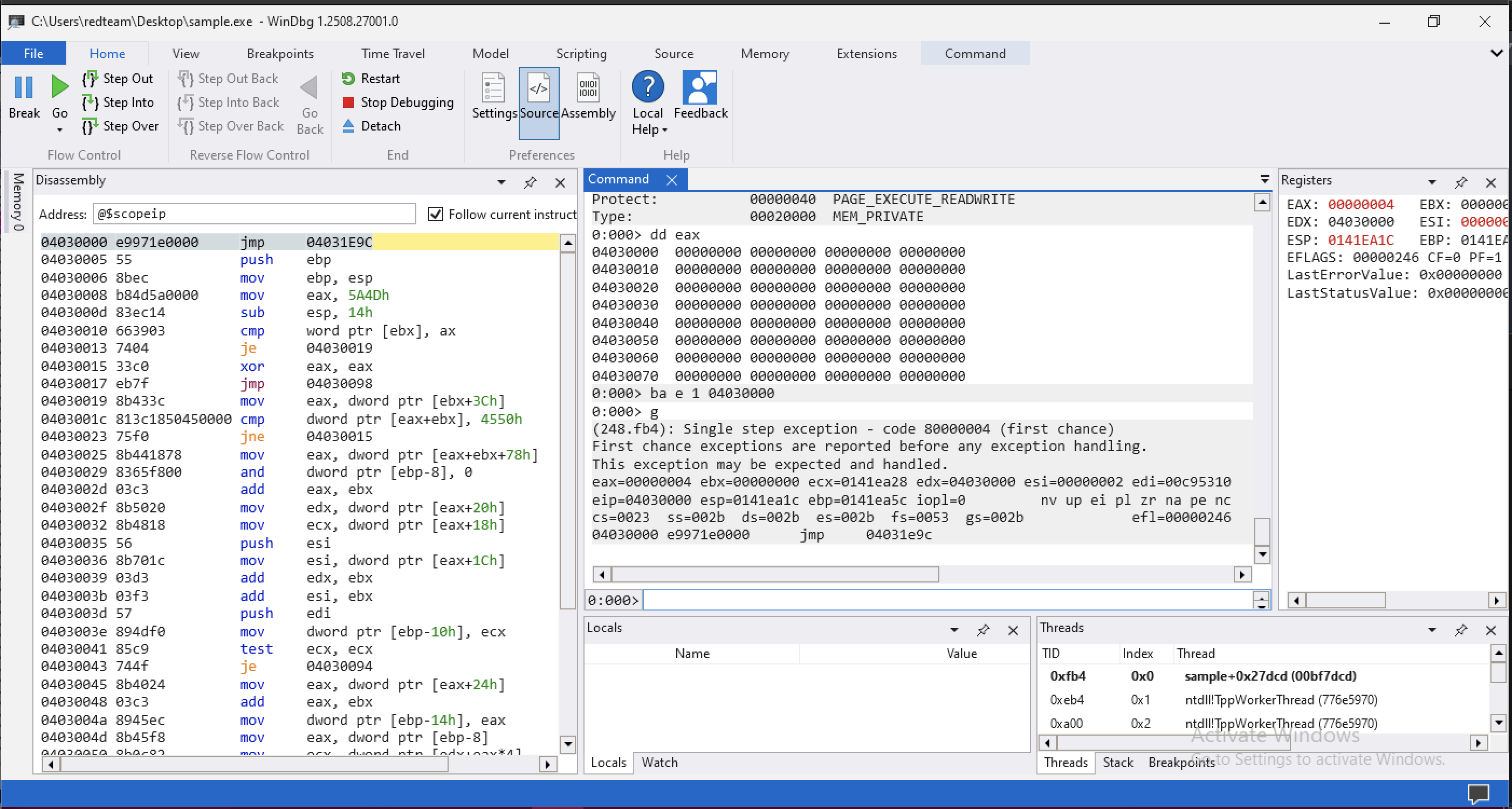Screen dimensions: 1512x809
Task: Switch to the Breakpoints ribbon tab
Action: [280, 53]
